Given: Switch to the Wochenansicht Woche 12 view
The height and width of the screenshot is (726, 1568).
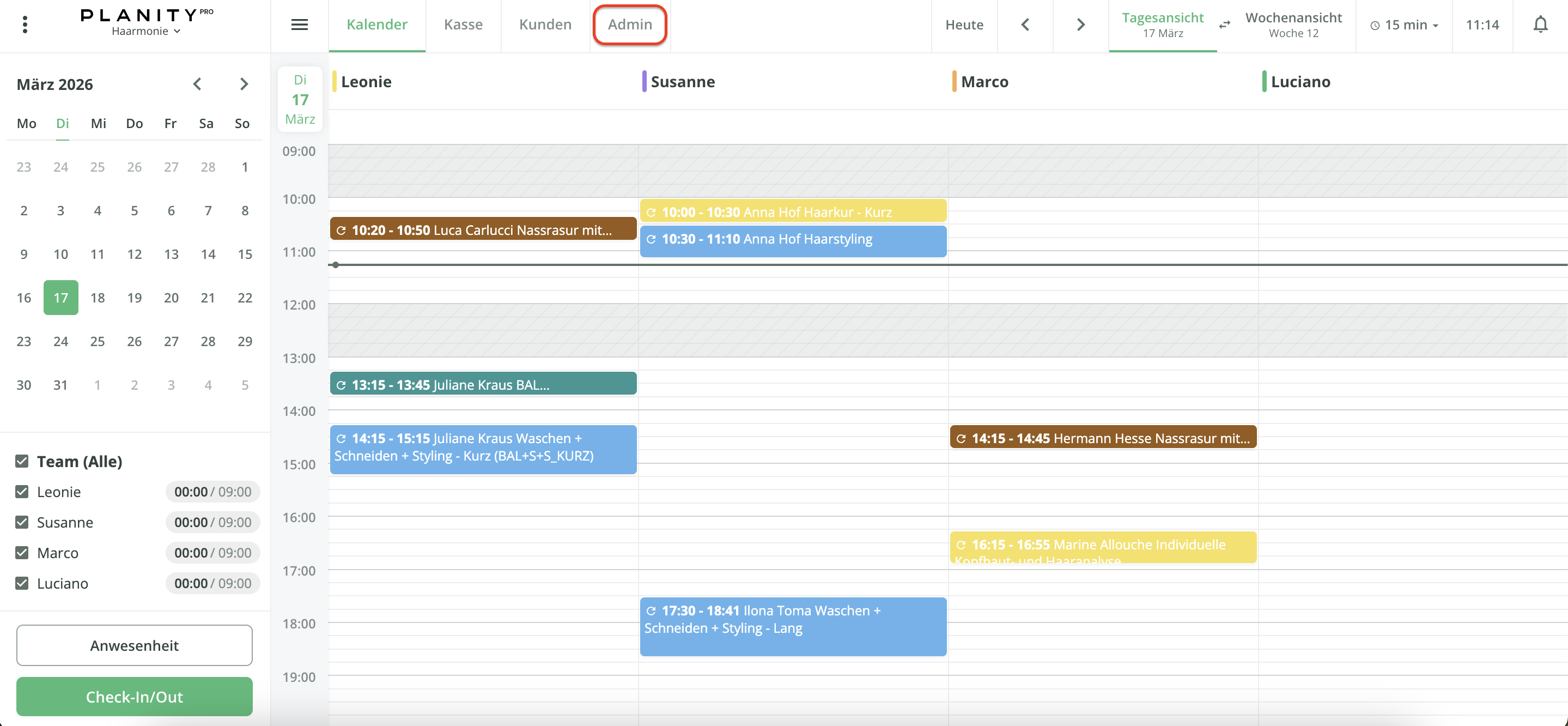Looking at the screenshot, I should coord(1293,25).
